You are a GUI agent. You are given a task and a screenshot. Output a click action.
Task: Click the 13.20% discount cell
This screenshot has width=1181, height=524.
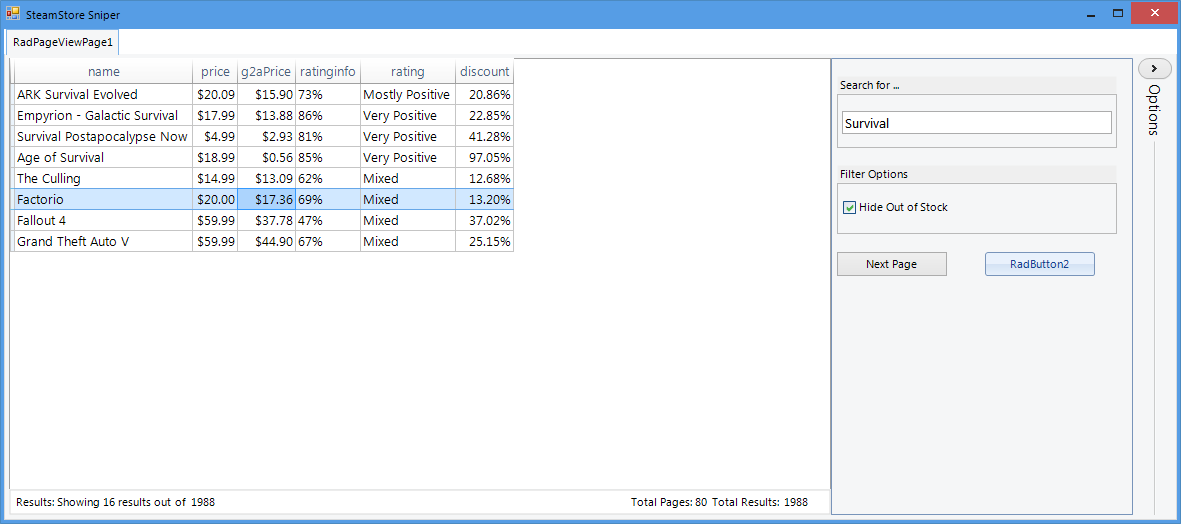[485, 200]
